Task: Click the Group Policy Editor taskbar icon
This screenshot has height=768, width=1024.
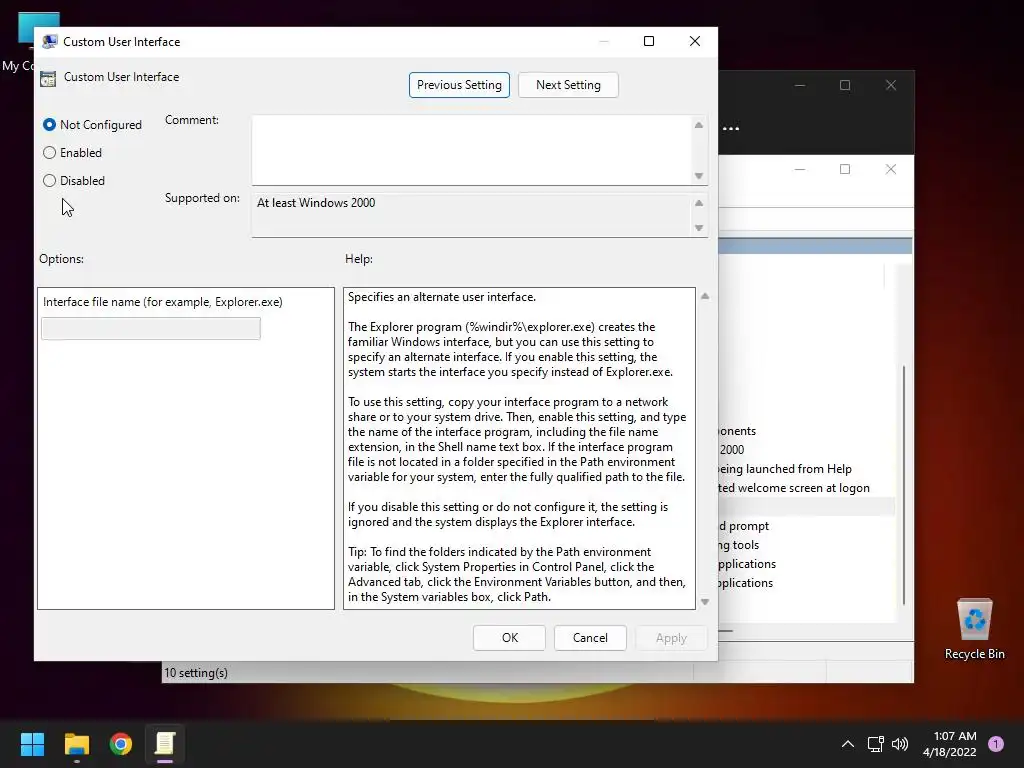Action: (165, 744)
